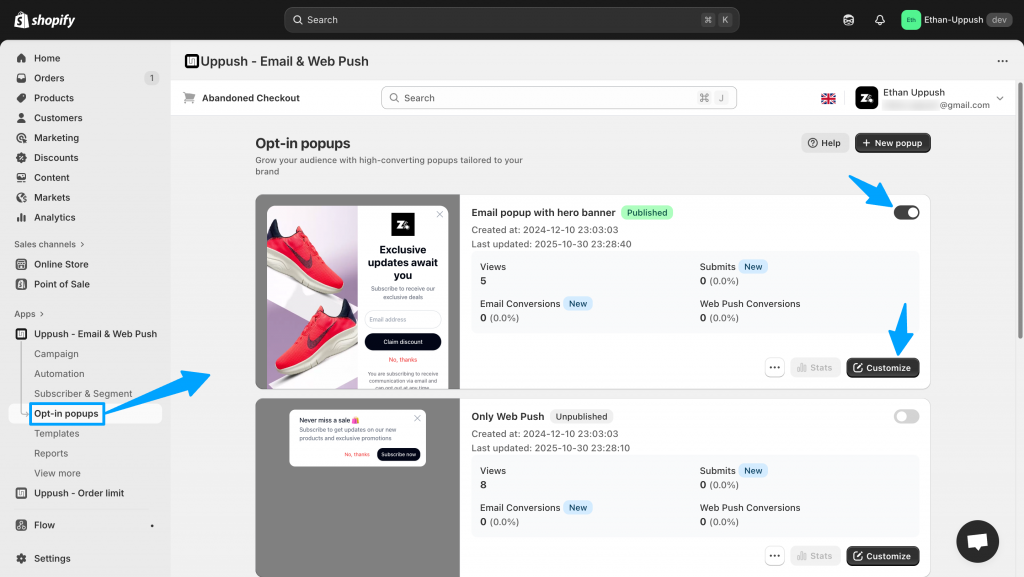
Task: Open the Campaign menu item
Action: [x=56, y=354]
